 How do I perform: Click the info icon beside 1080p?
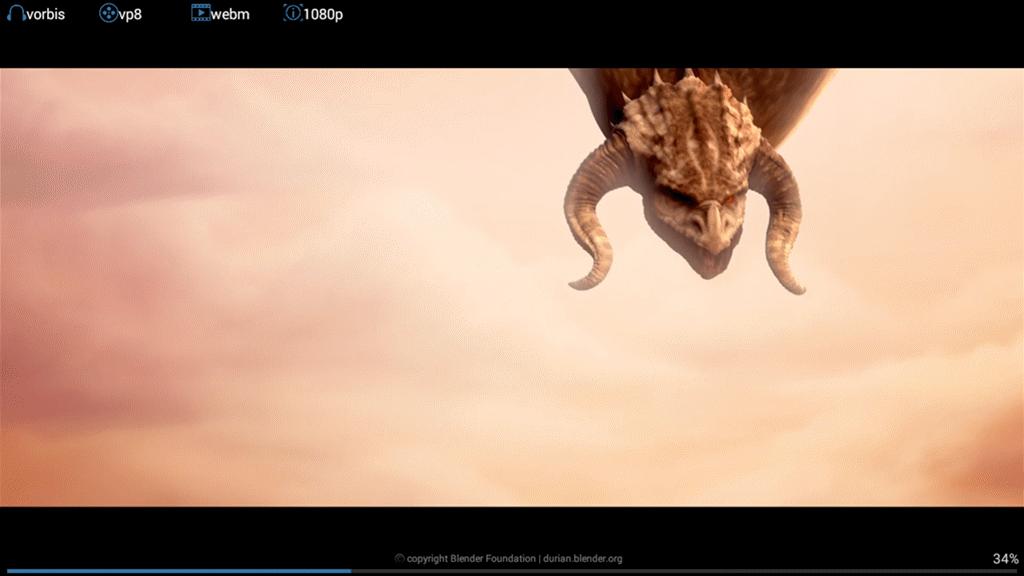click(x=292, y=14)
